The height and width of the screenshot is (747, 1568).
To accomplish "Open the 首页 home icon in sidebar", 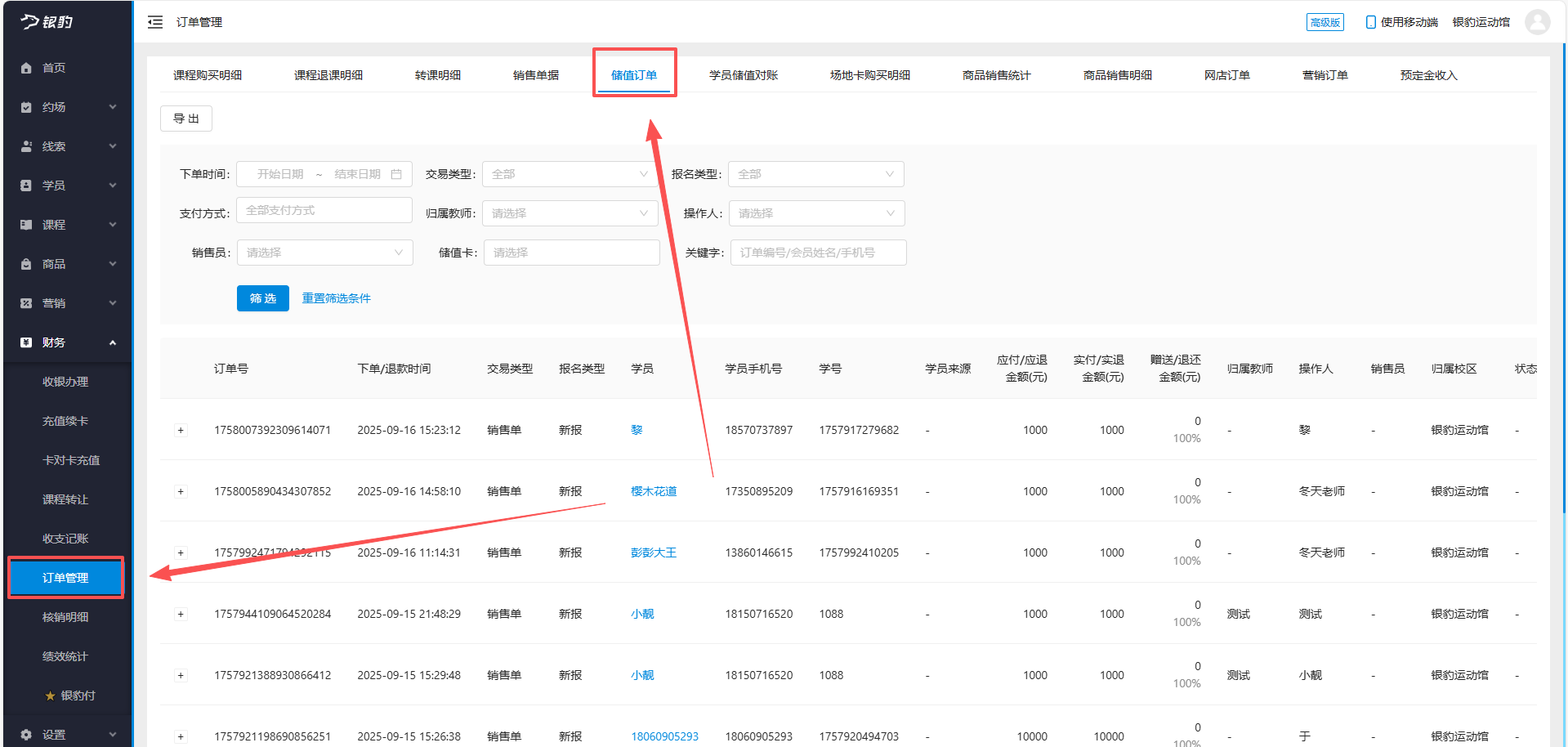I will 26,68.
